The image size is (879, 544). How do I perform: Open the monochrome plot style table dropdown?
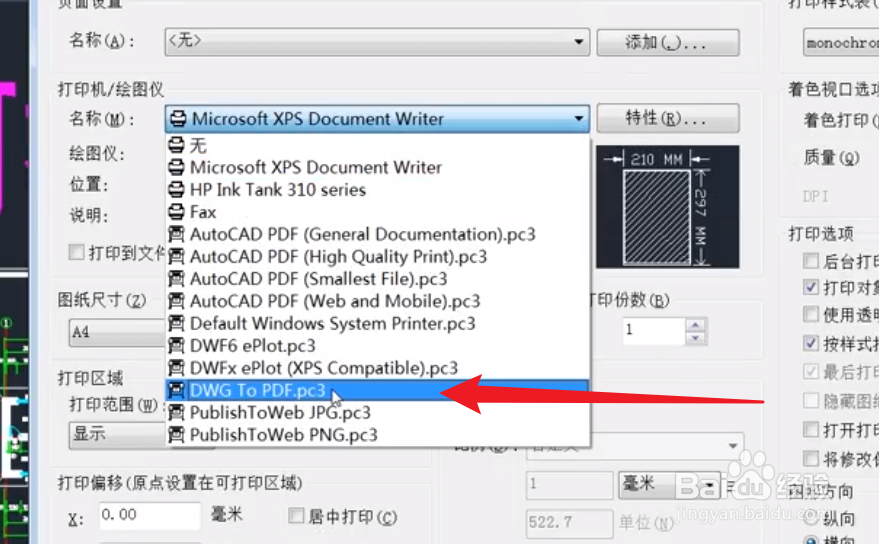(841, 42)
